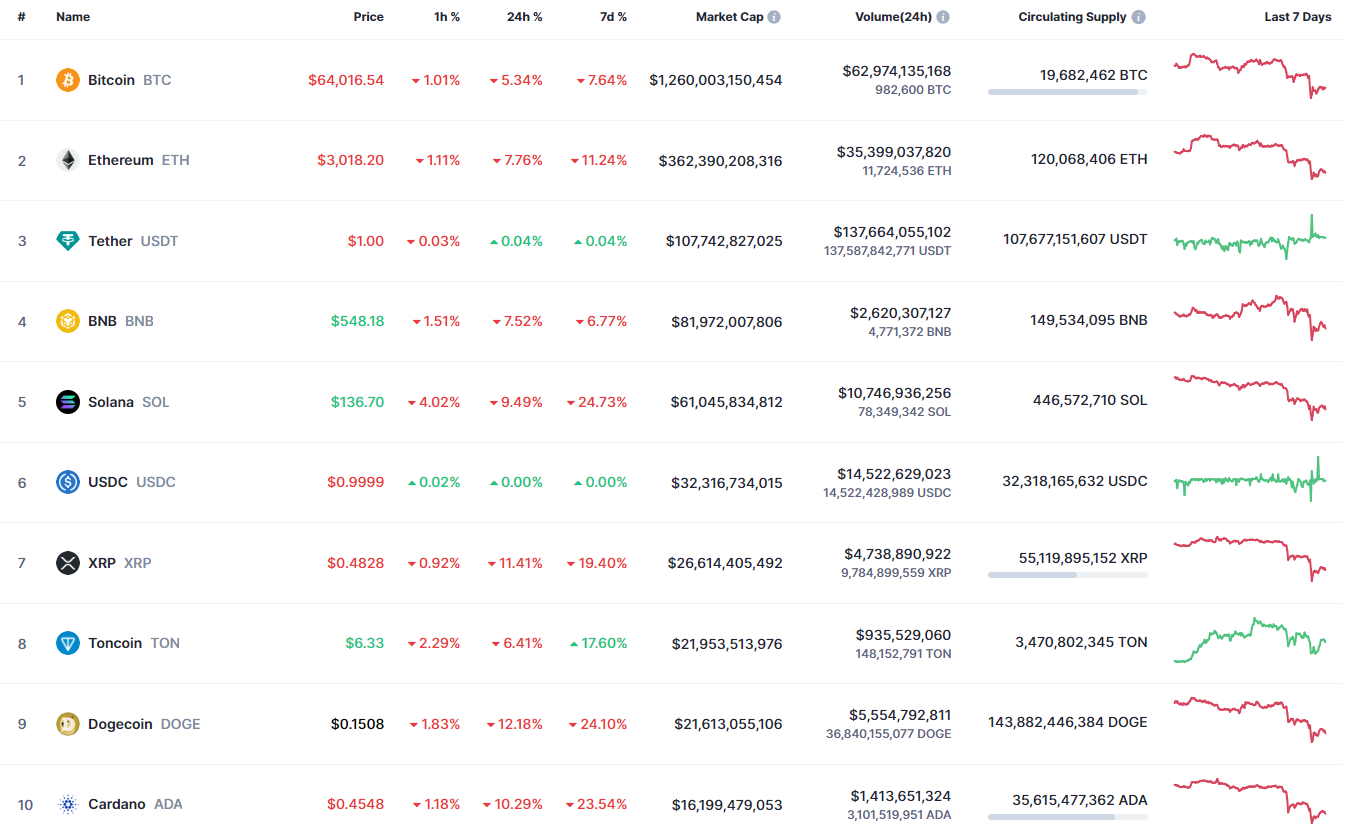Viewport: 1347px width, 835px height.
Task: Click the Ethereum logo icon
Action: (x=68, y=160)
